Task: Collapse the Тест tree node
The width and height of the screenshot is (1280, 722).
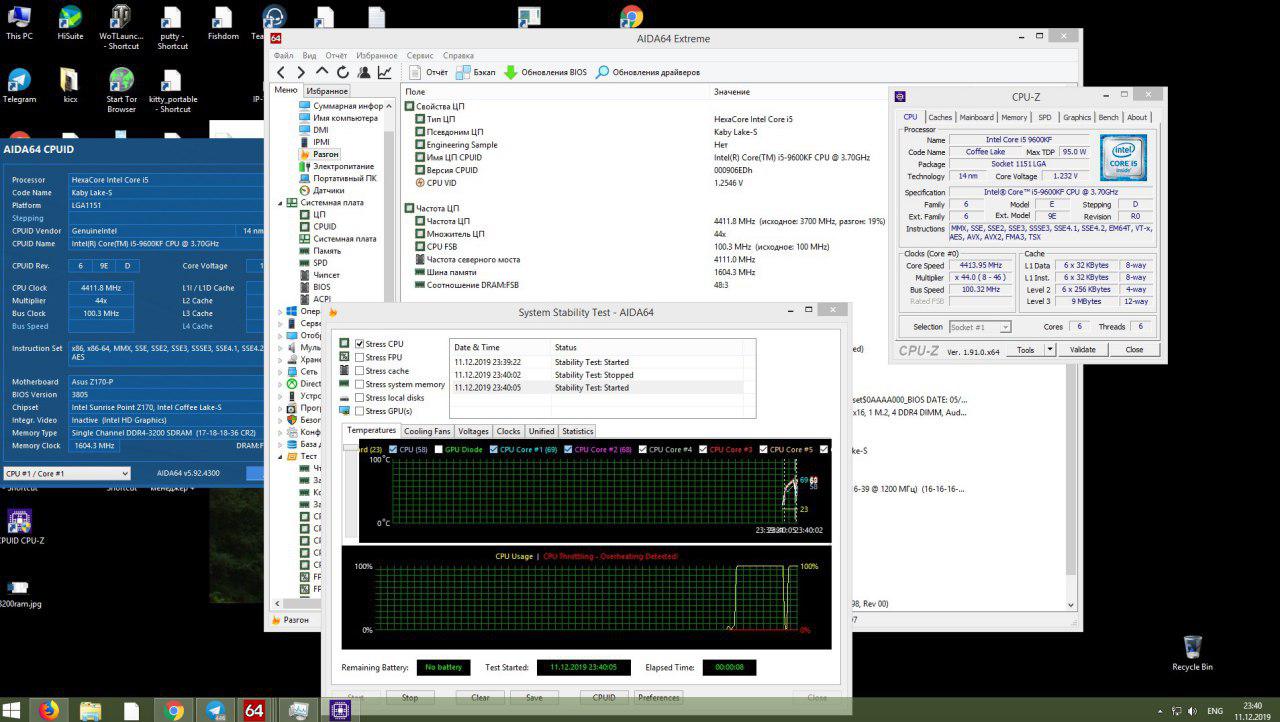Action: click(280, 456)
